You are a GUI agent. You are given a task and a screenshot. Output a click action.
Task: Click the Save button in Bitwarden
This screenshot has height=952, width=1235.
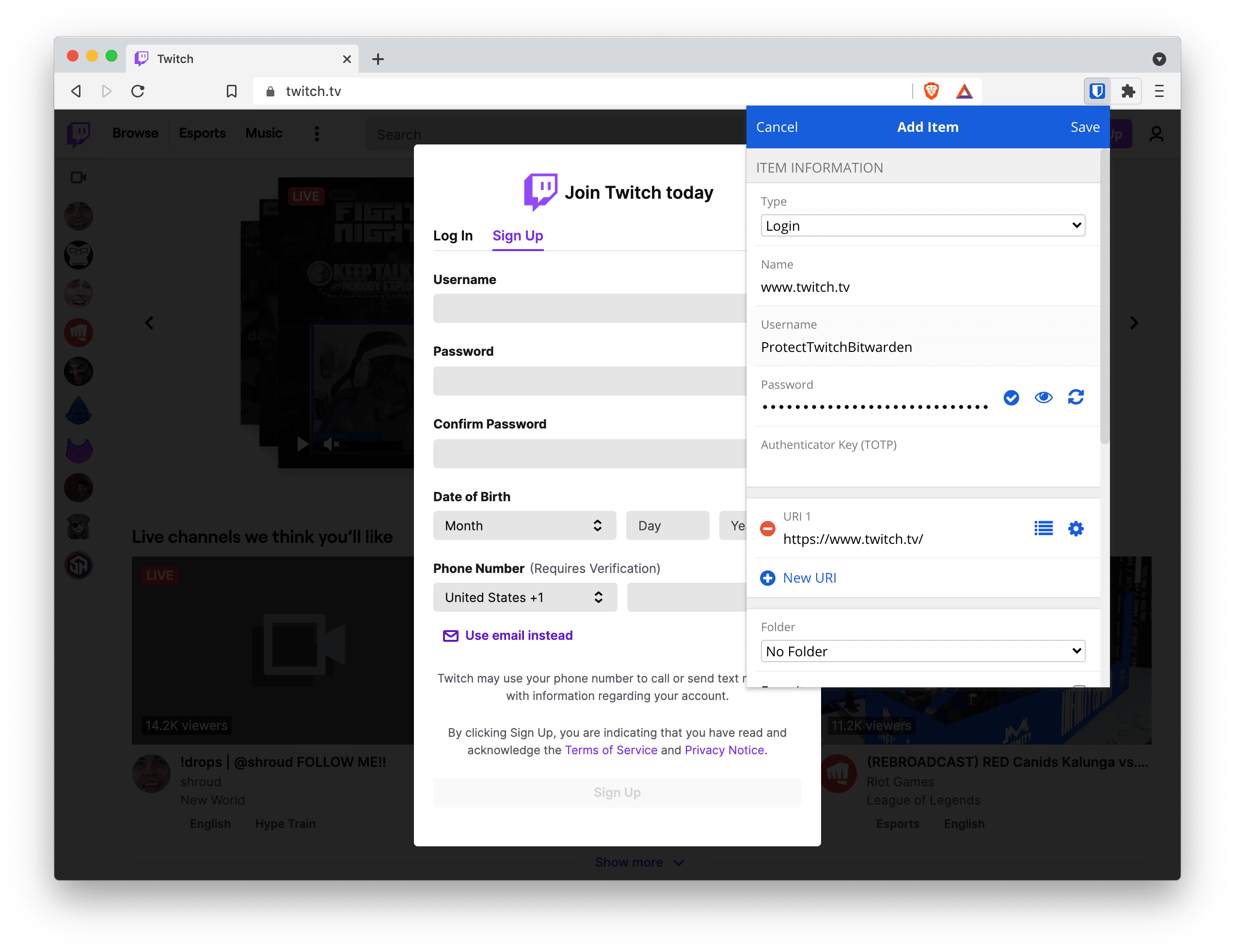coord(1085,126)
